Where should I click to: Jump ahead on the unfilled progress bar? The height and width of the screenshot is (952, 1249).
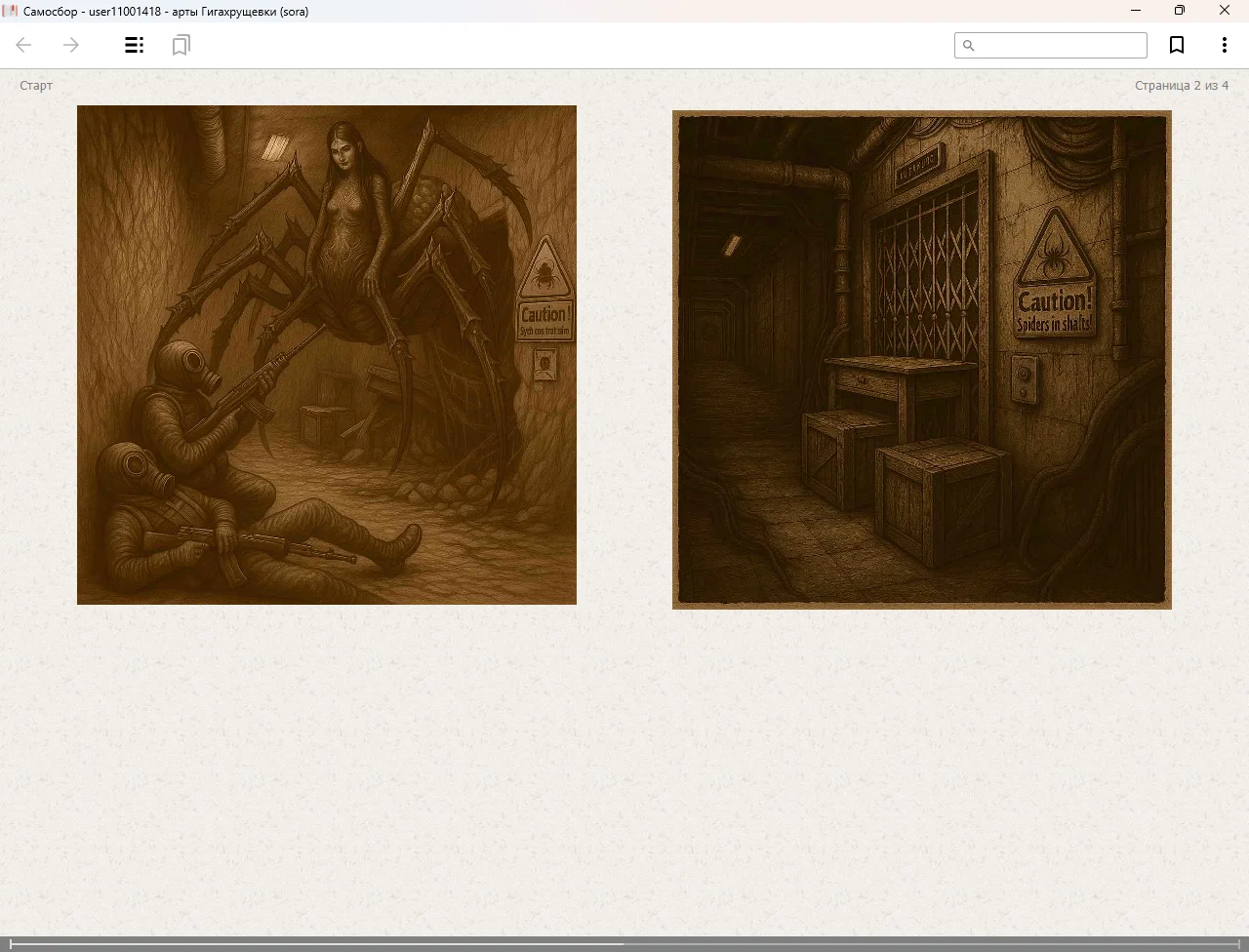(x=927, y=944)
